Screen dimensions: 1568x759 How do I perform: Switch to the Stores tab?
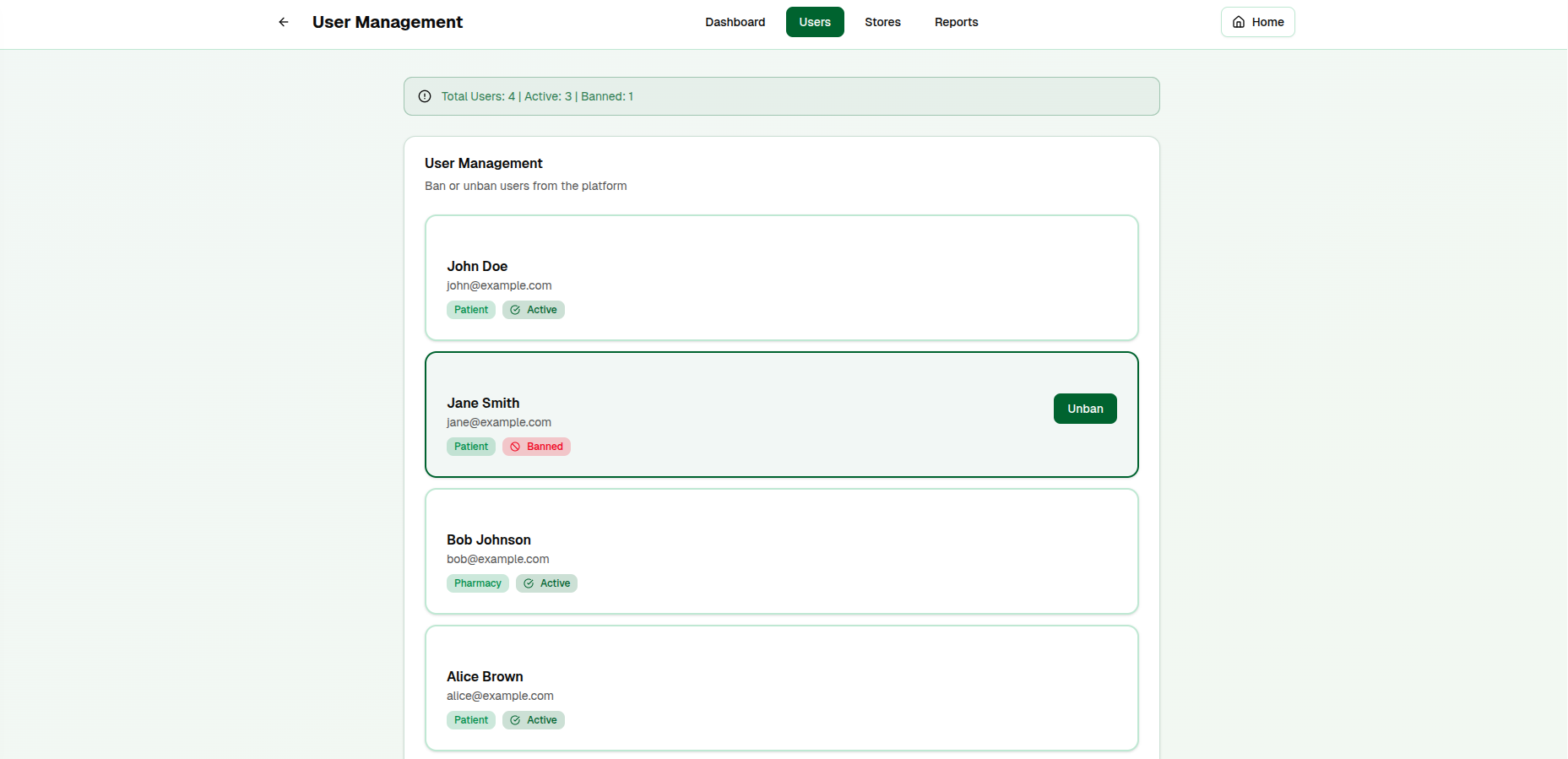pyautogui.click(x=882, y=22)
